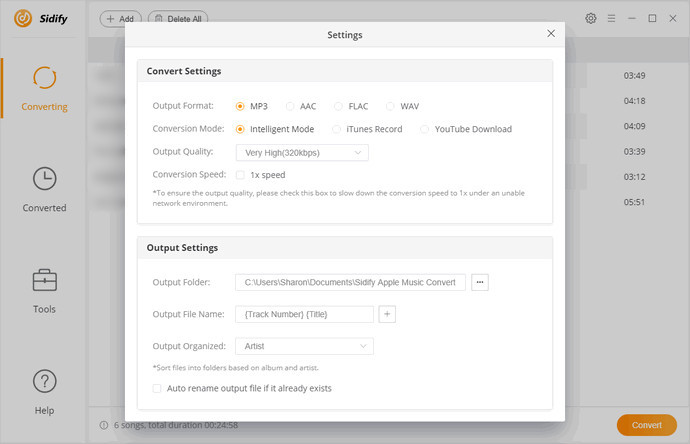Open the Help question mark icon
690x444 pixels.
tap(44, 382)
